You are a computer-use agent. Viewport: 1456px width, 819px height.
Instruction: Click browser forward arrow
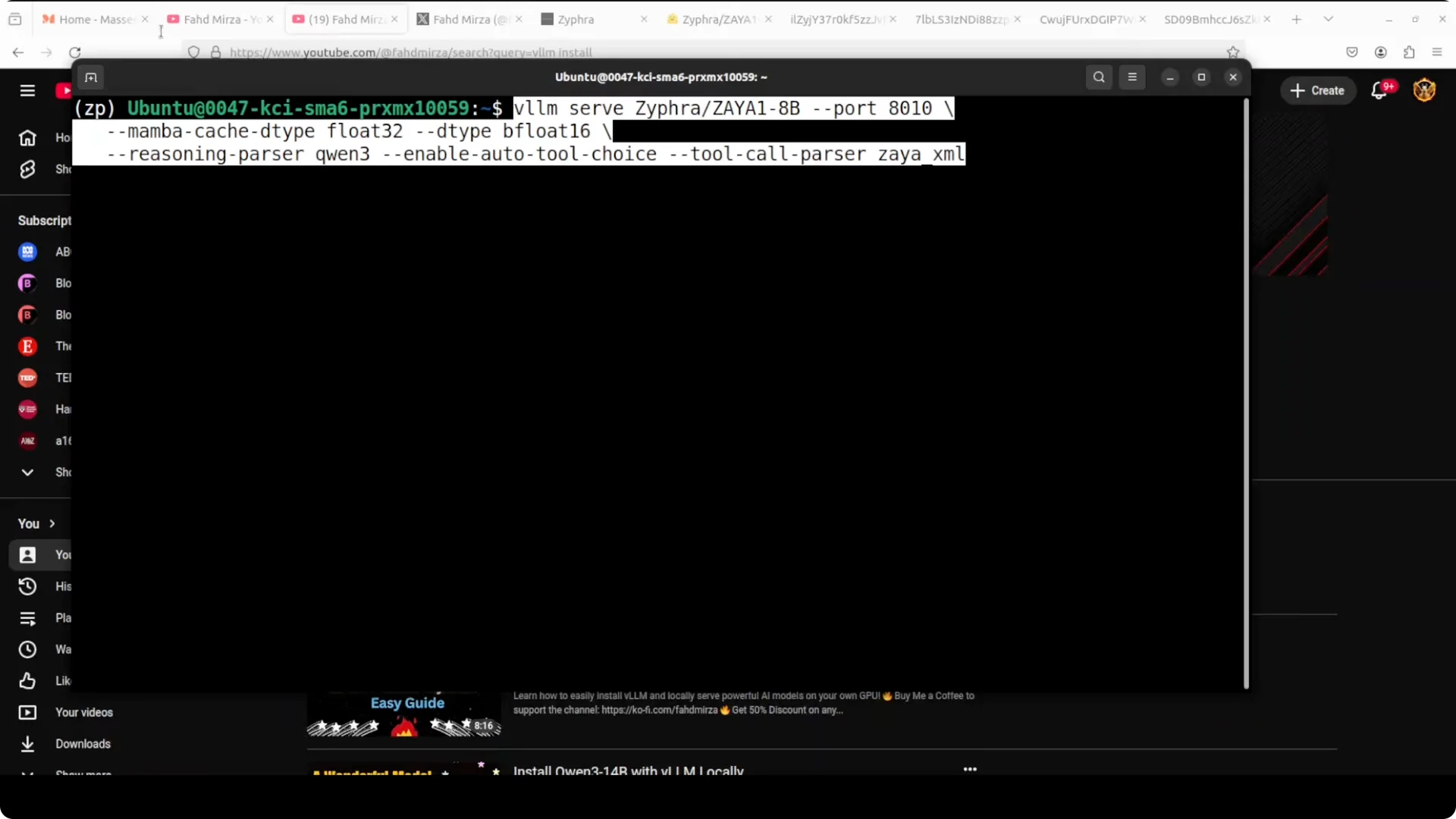[x=46, y=52]
